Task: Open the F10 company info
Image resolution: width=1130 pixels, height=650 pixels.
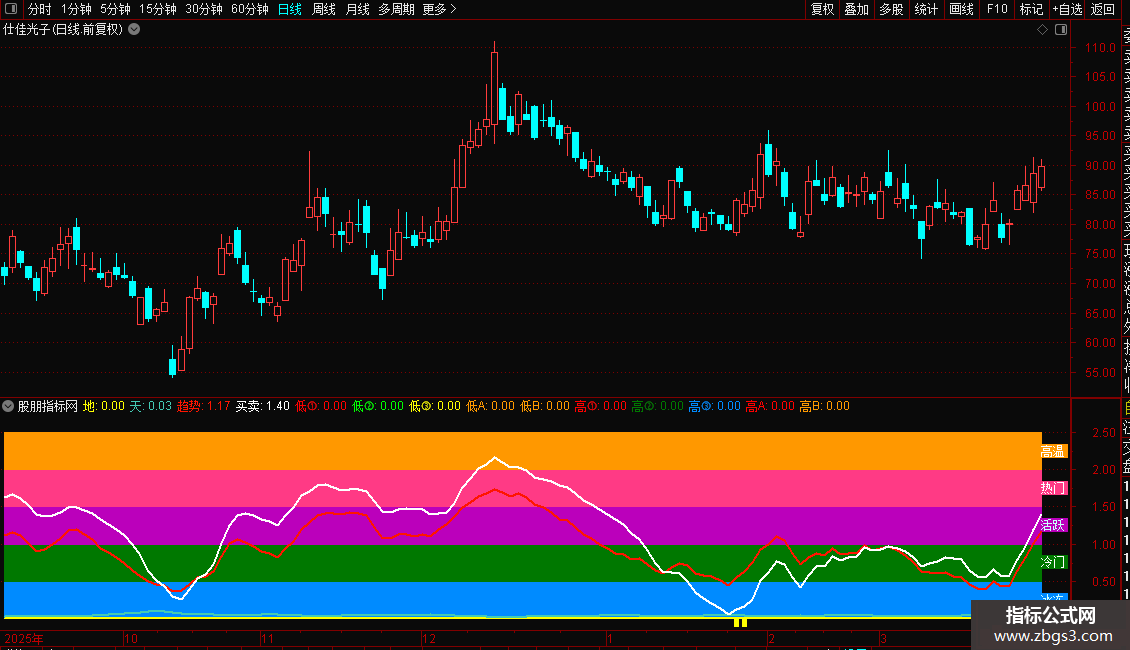Action: click(x=997, y=9)
